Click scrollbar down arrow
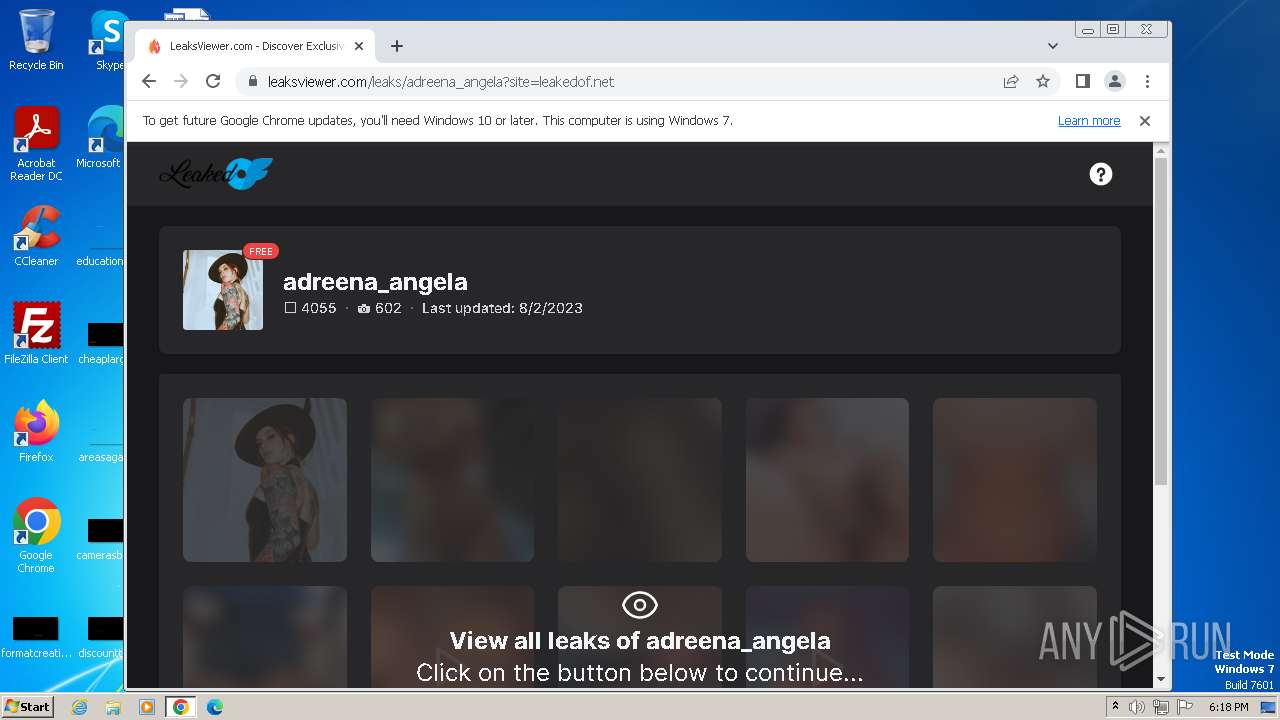Viewport: 1280px width, 720px height. (x=1161, y=680)
